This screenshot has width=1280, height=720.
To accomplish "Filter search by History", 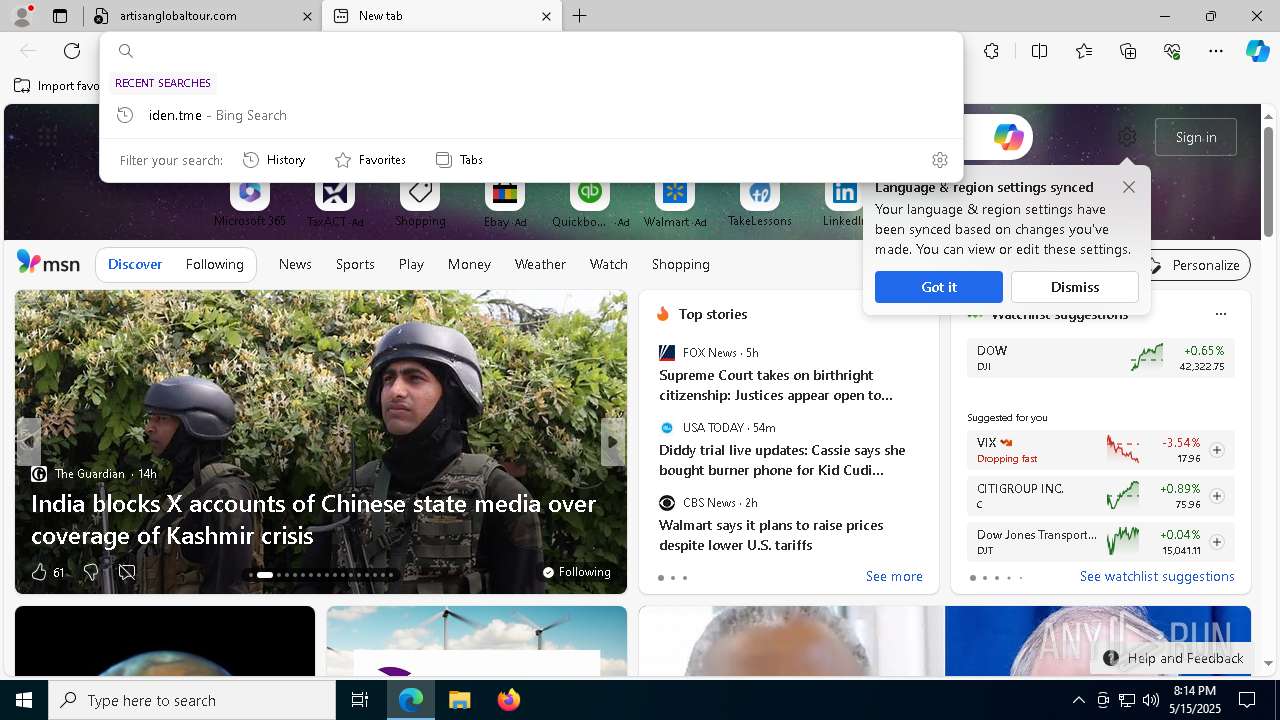I will pos(274,160).
